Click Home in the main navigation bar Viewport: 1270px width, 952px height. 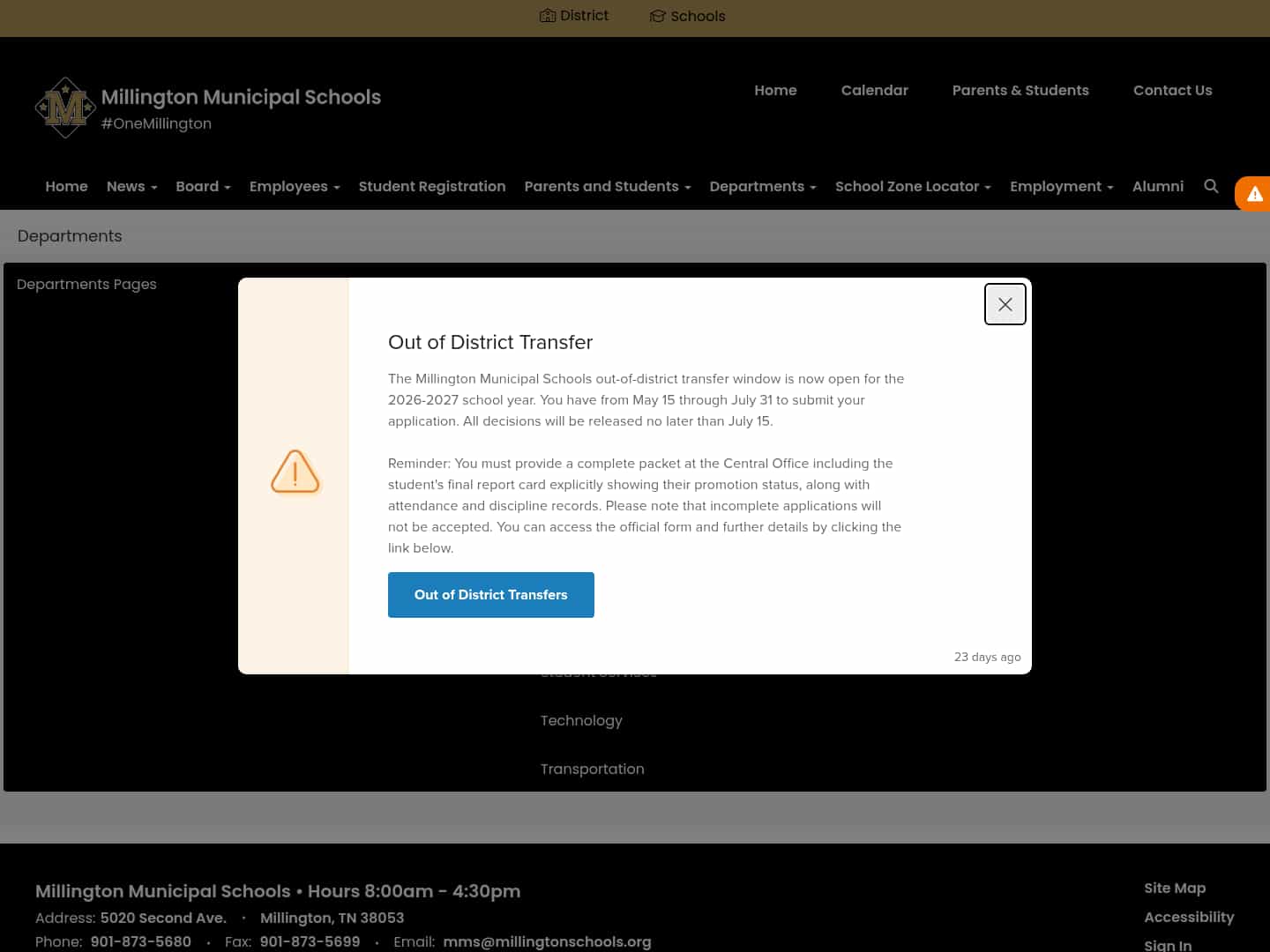[x=66, y=186]
